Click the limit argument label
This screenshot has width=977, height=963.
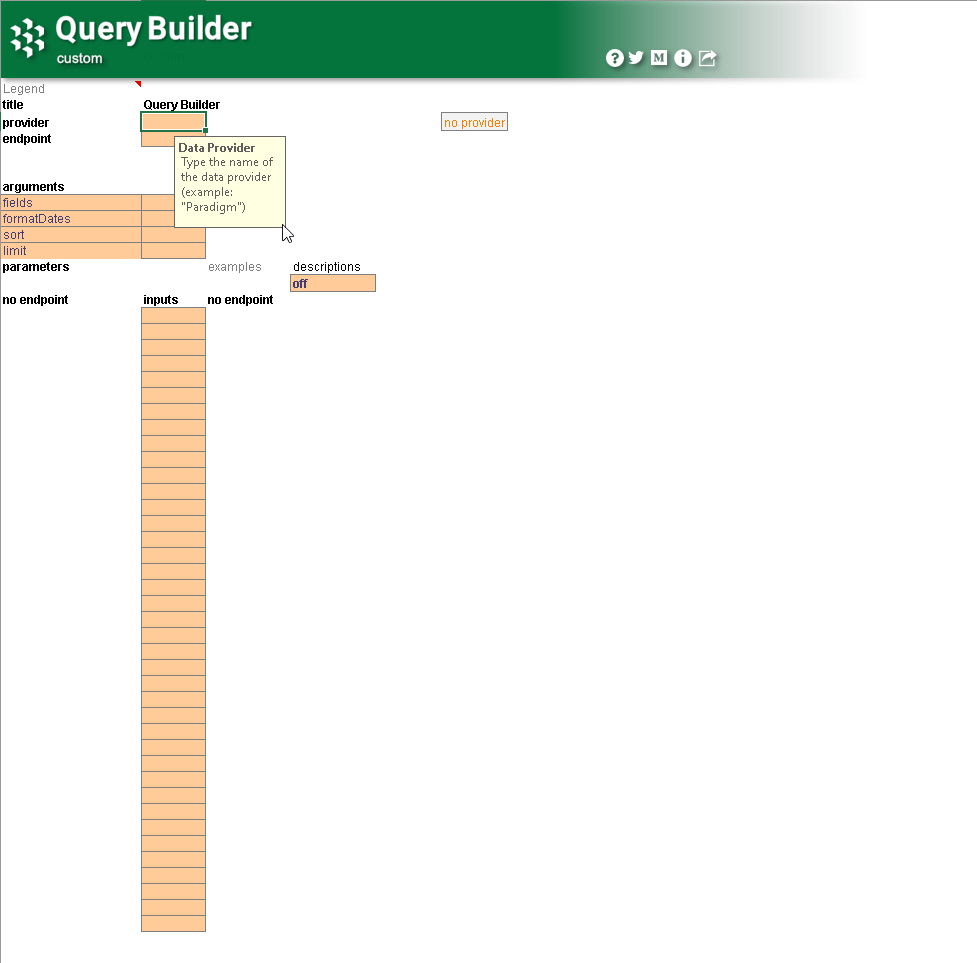click(13, 250)
